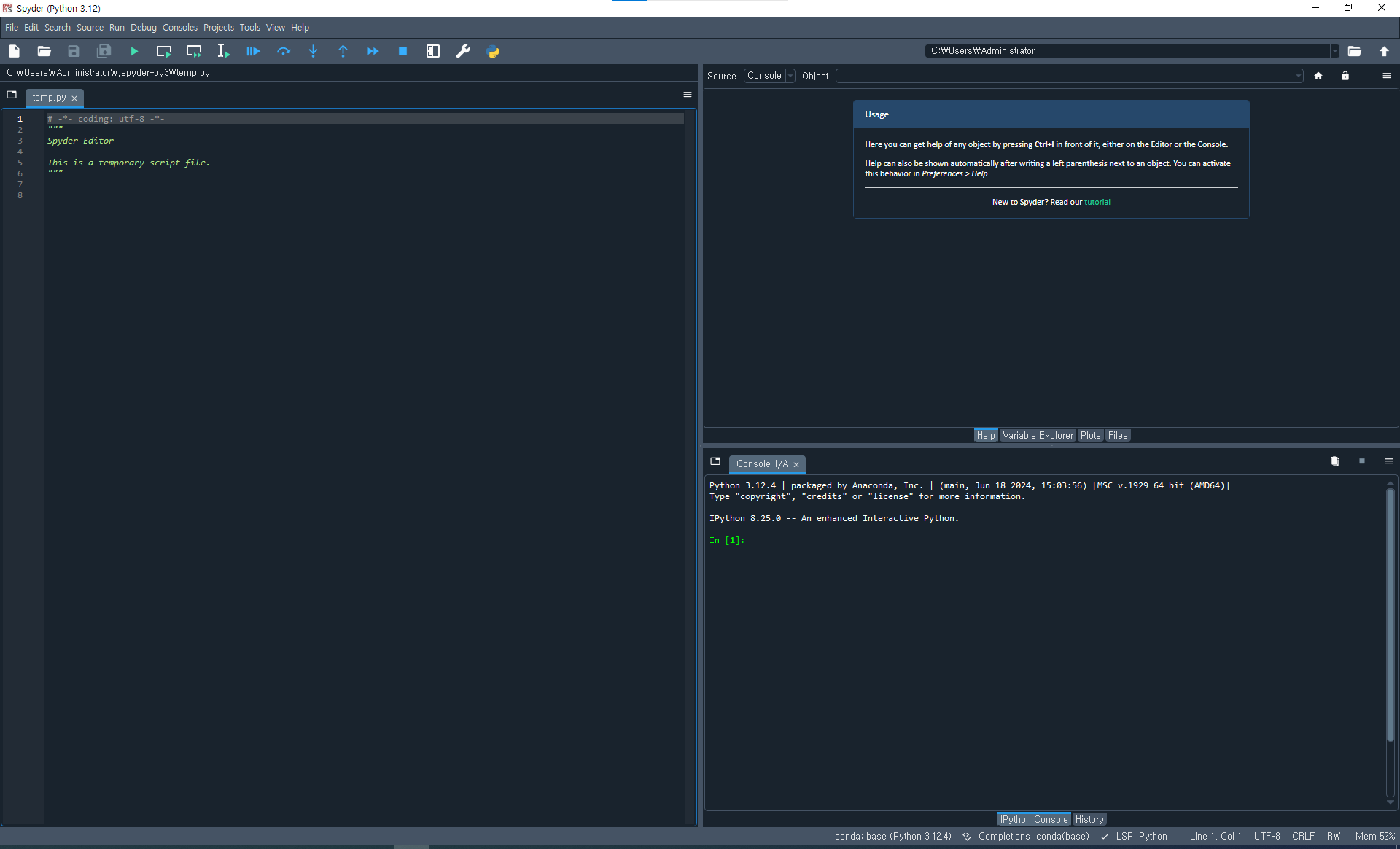Open PYTHONPATH manager python icon
This screenshot has height=849, width=1400.
[x=493, y=51]
